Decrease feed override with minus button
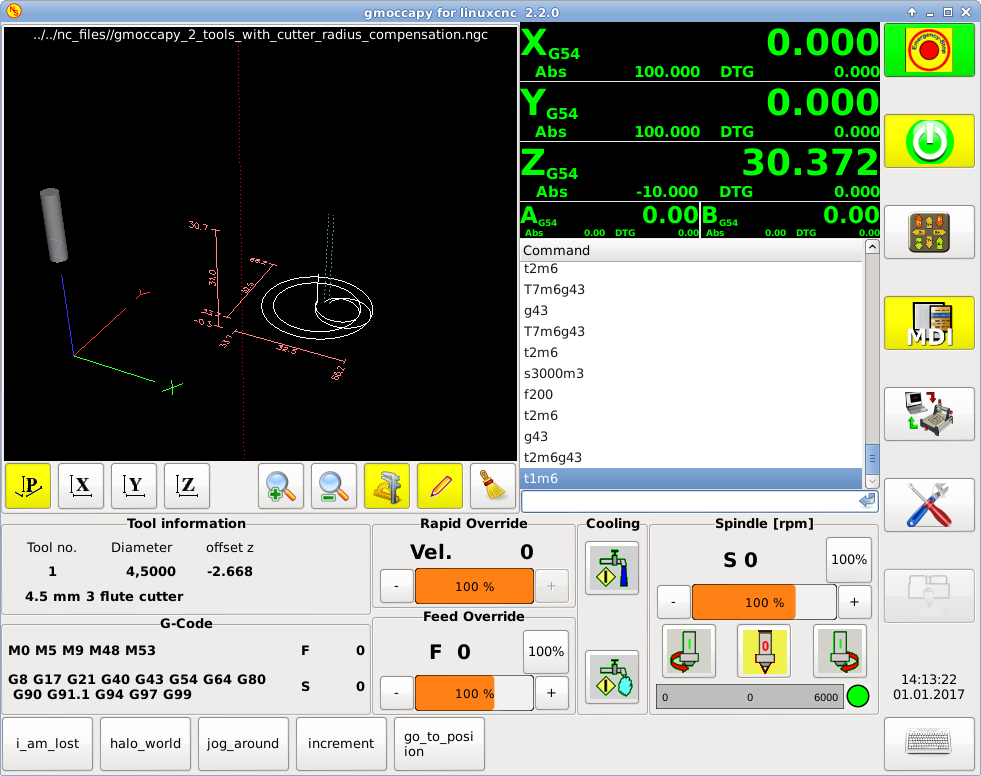Screen dimensions: 981x776 click(397, 693)
